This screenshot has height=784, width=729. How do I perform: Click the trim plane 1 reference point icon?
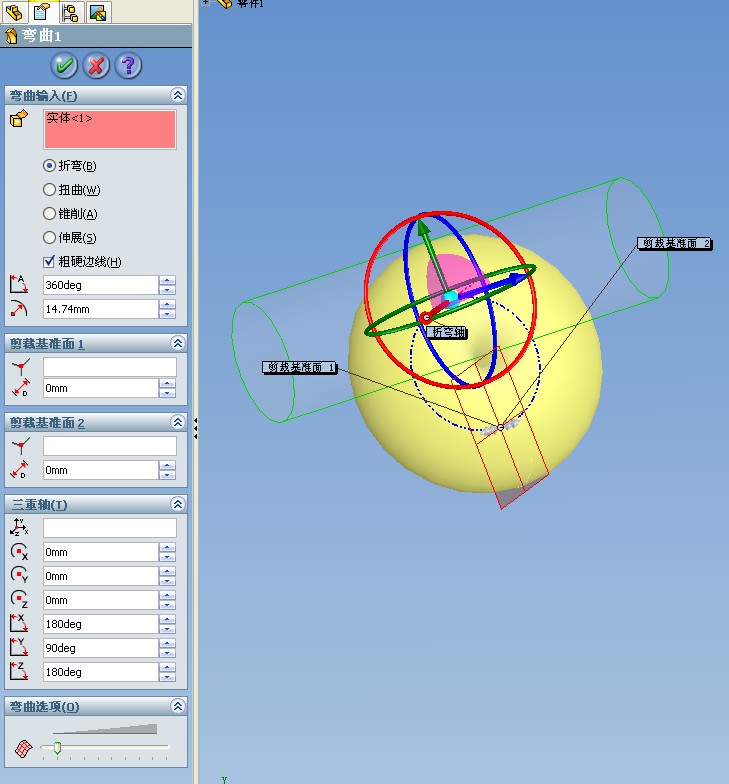pos(20,367)
